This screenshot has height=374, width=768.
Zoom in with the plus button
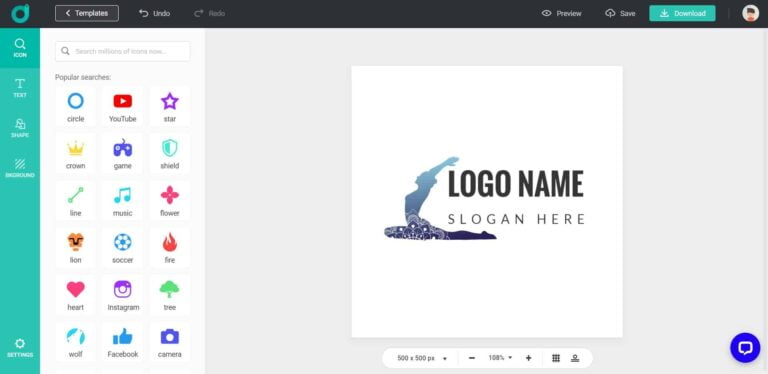click(x=528, y=358)
